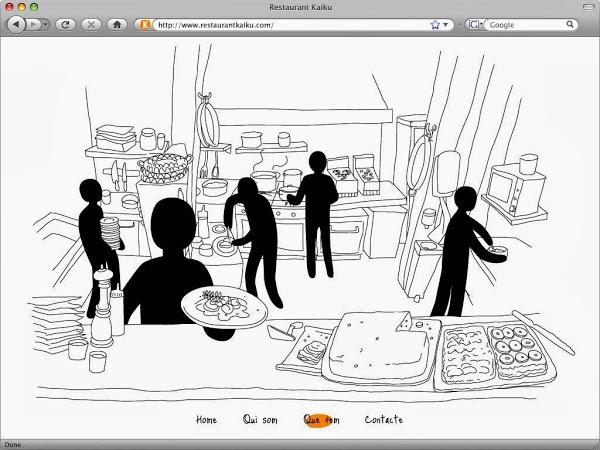Open the back-forward history dropdown arrow

coord(46,25)
